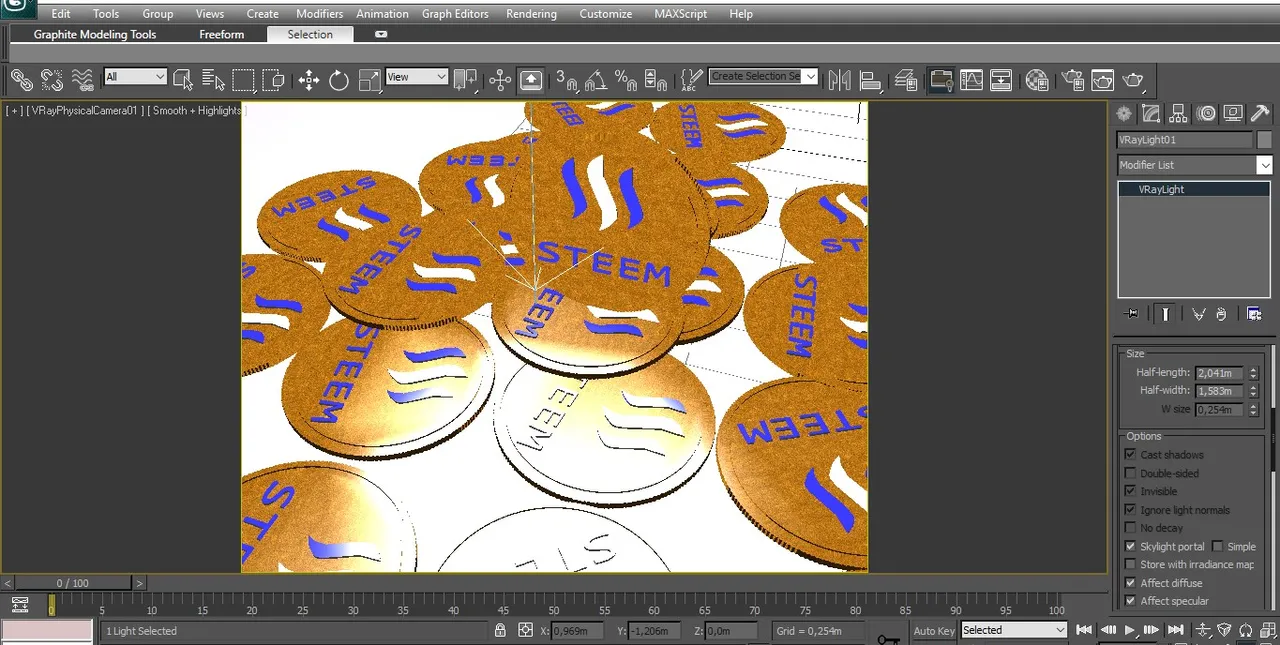The image size is (1280, 645).
Task: Toggle the Skylight portal checkbox
Action: [1131, 546]
